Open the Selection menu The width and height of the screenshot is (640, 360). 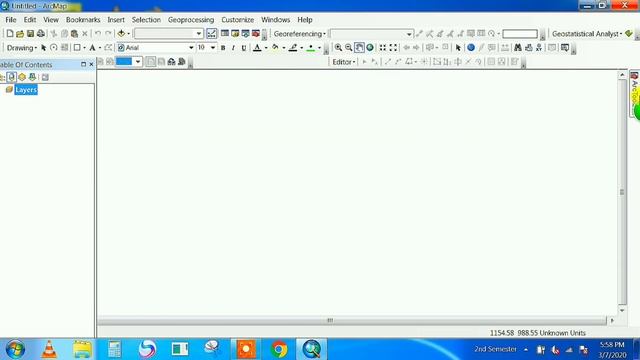coord(146,20)
